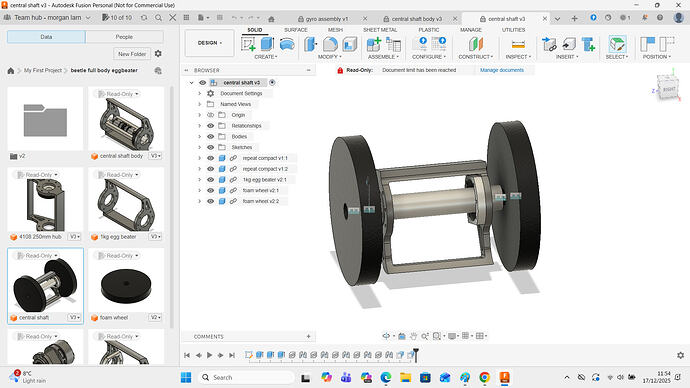Select the Inspect measure tool
The image size is (690, 388).
click(x=518, y=44)
